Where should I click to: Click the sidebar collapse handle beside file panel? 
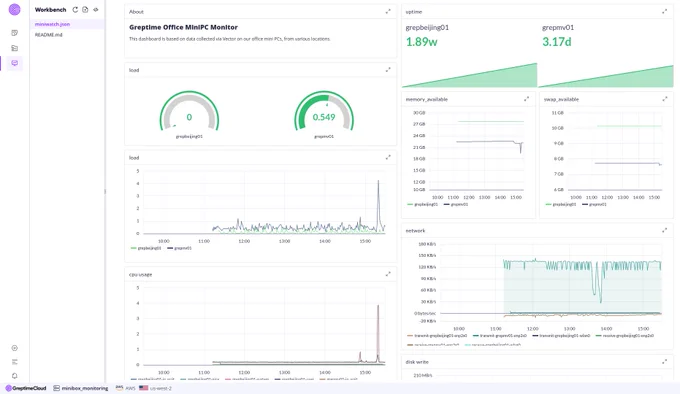[105, 191]
